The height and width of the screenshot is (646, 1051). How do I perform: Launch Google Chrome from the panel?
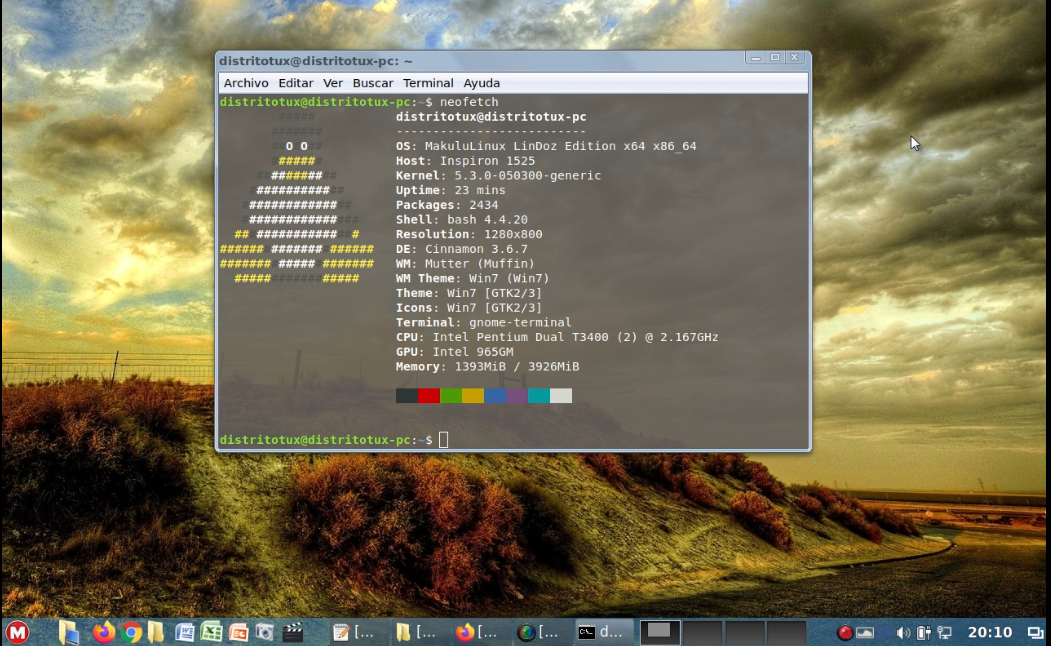(131, 632)
